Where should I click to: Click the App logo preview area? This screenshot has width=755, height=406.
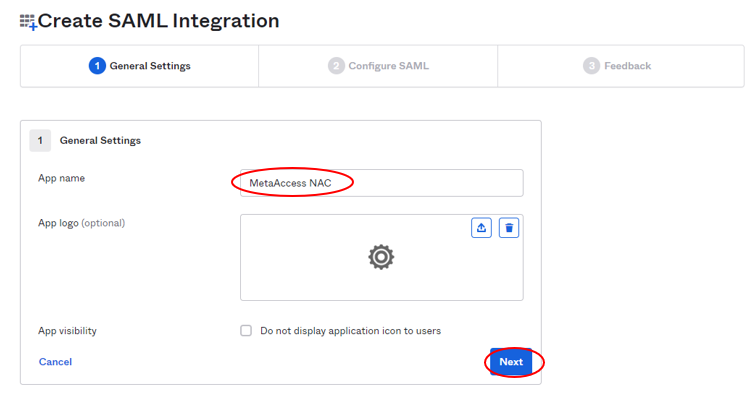382,258
